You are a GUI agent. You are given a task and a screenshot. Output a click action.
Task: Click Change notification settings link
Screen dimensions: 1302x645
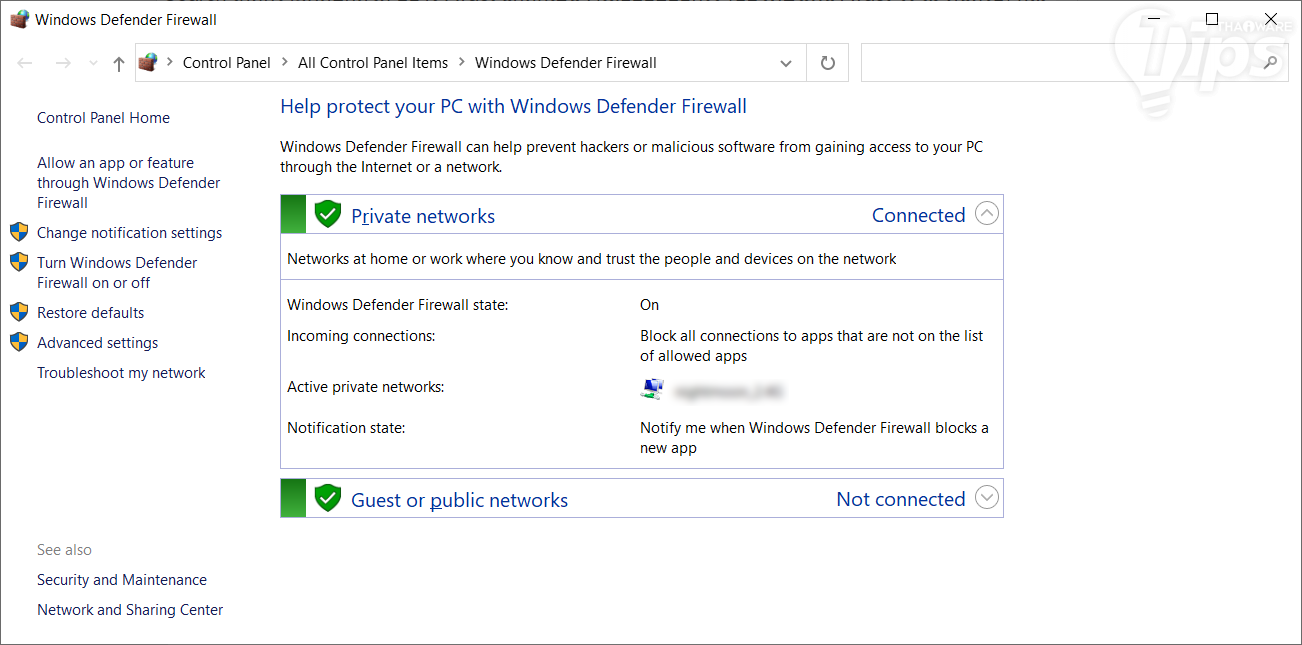coord(129,233)
